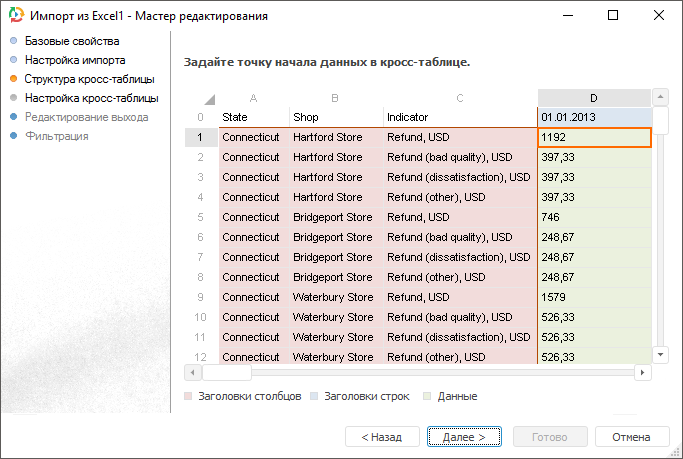Select row 5 header number
The image size is (683, 459).
(x=201, y=217)
